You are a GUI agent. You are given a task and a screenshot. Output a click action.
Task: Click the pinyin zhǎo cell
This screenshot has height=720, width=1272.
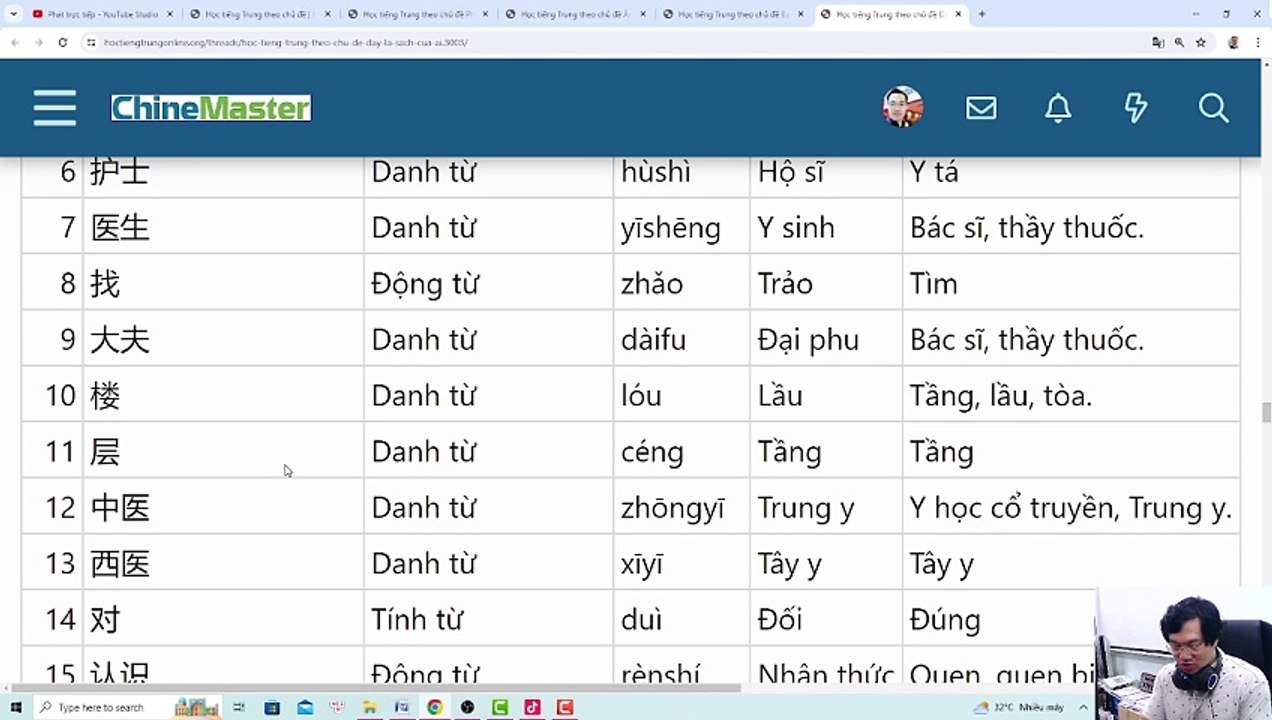click(681, 284)
